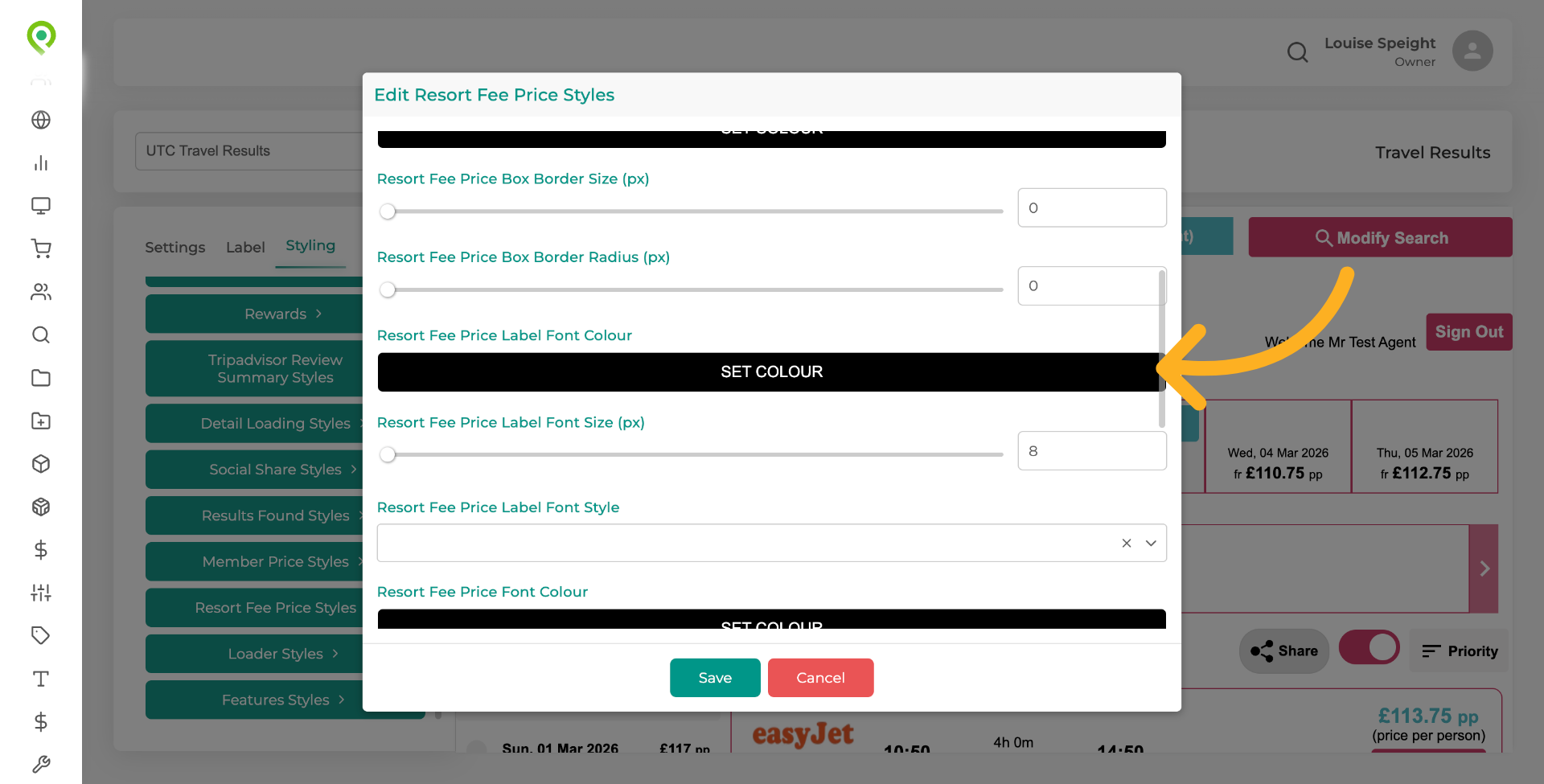The image size is (1544, 784).
Task: Set the Resort Fee Price Font Colour
Action: 771,619
